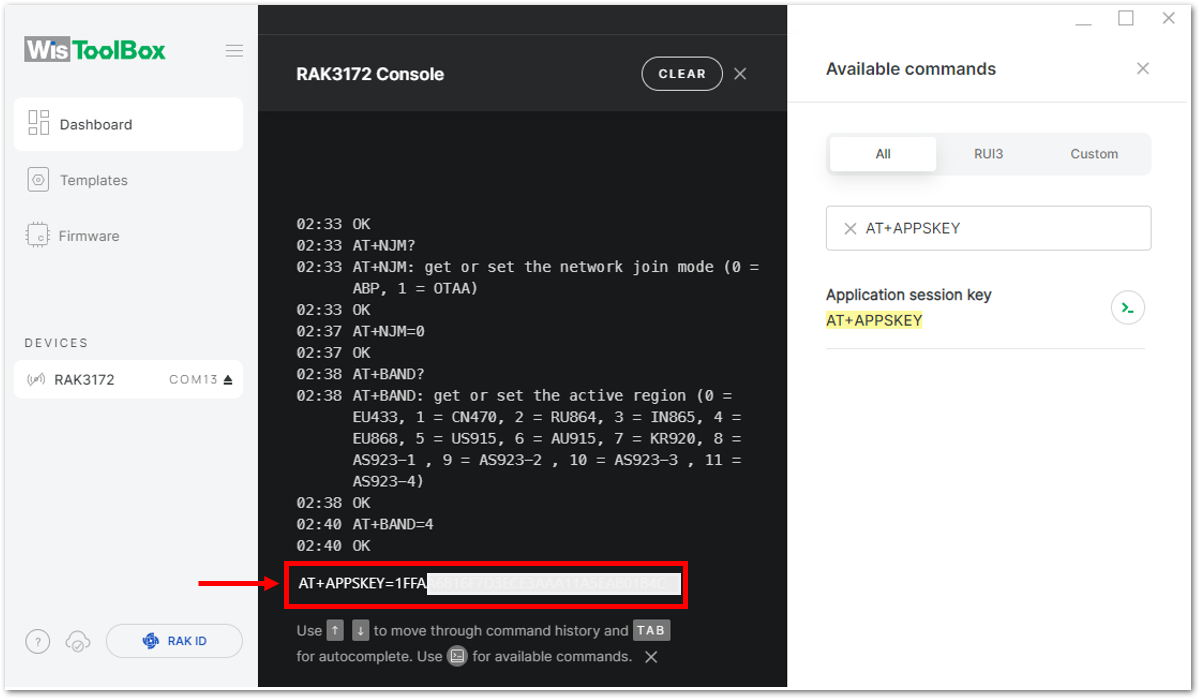This screenshot has width=1200, height=699.
Task: Dismiss the console usage hint
Action: coord(651,657)
